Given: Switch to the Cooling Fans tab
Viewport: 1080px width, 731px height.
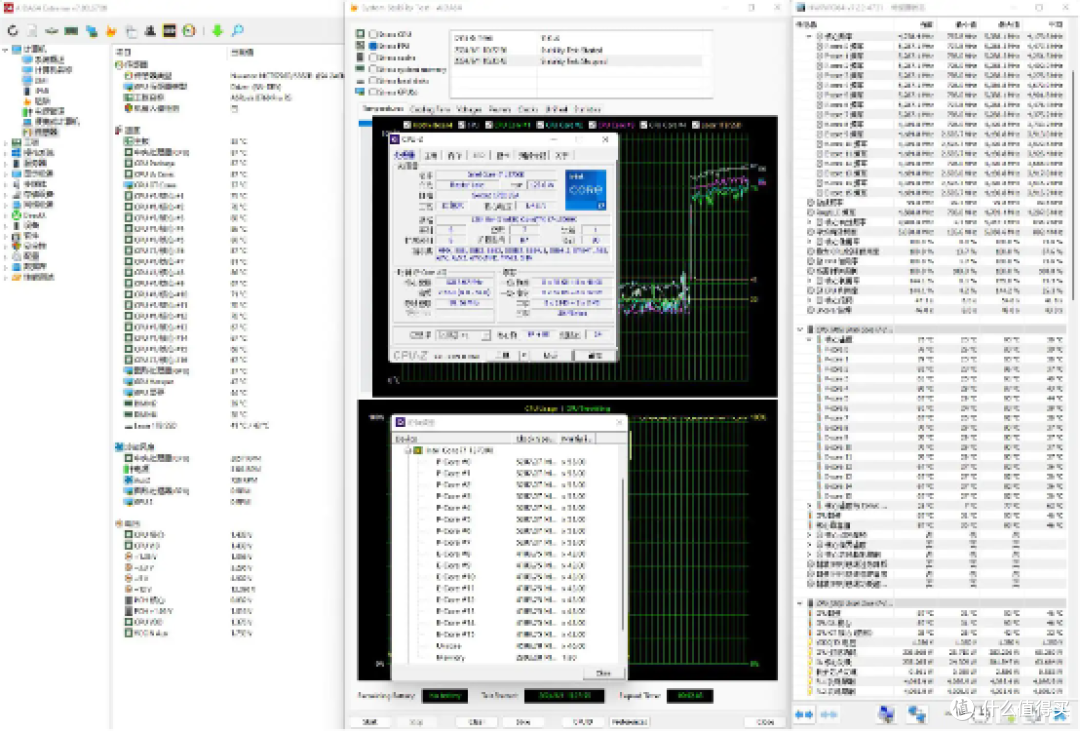Looking at the screenshot, I should (429, 110).
